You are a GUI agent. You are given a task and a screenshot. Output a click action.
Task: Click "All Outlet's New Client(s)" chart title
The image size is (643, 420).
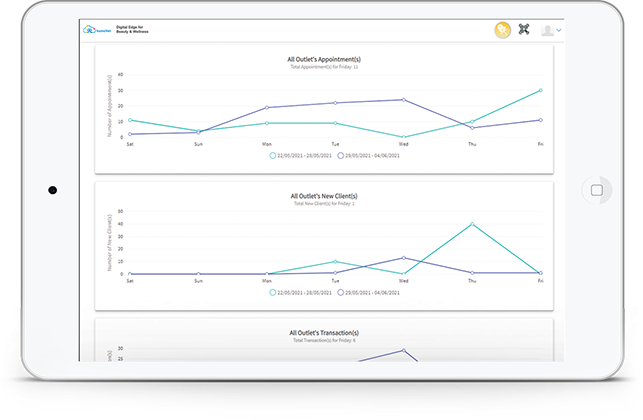tap(324, 196)
